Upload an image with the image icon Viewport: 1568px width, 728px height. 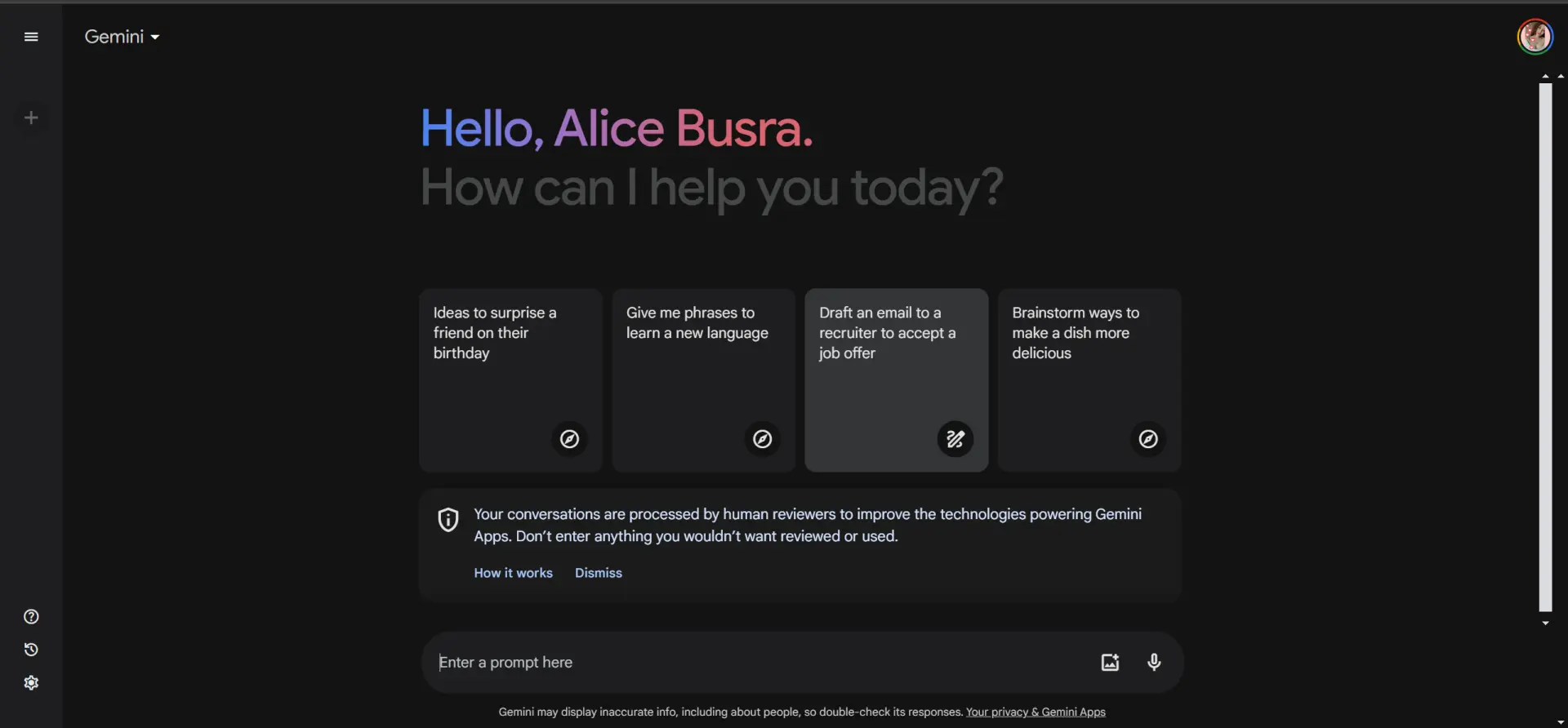[1110, 663]
